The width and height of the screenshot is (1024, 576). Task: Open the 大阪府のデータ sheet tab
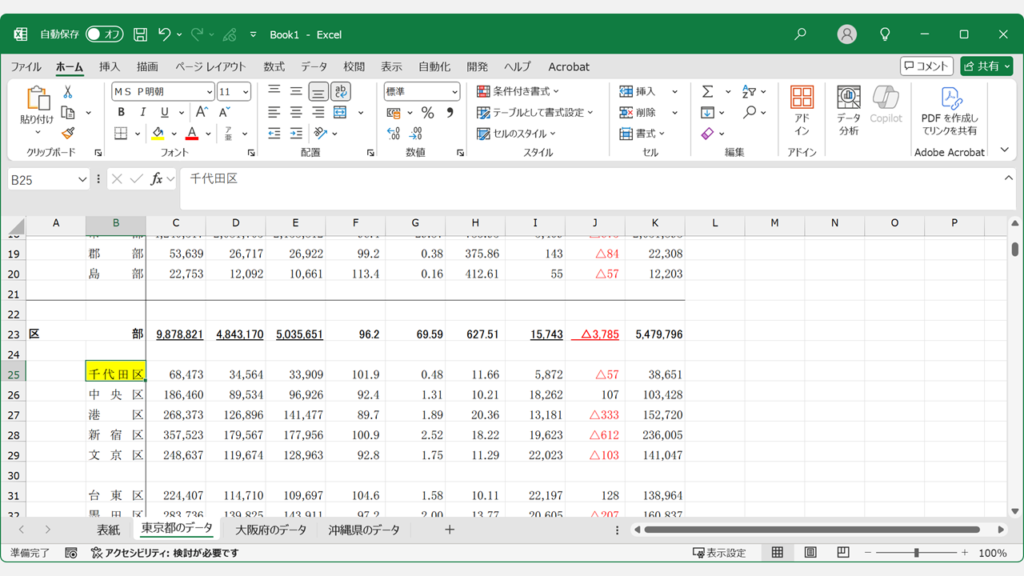(270, 530)
